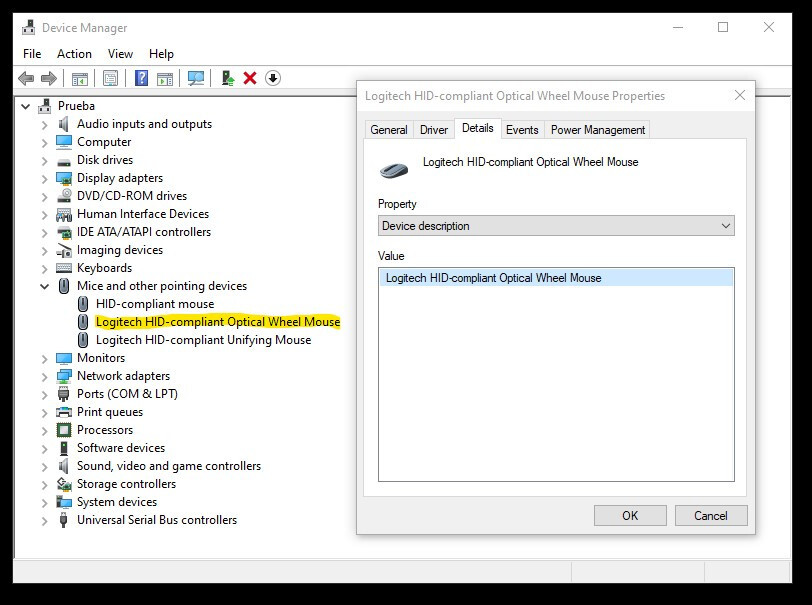Image resolution: width=812 pixels, height=605 pixels.
Task: Collapse Mice and other pointing devices
Action: pos(45,286)
